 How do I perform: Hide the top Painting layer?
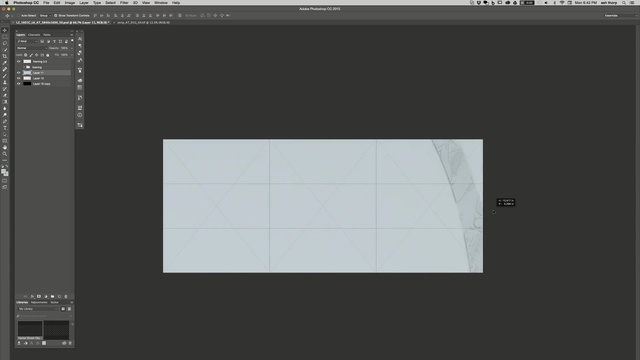coord(18,62)
